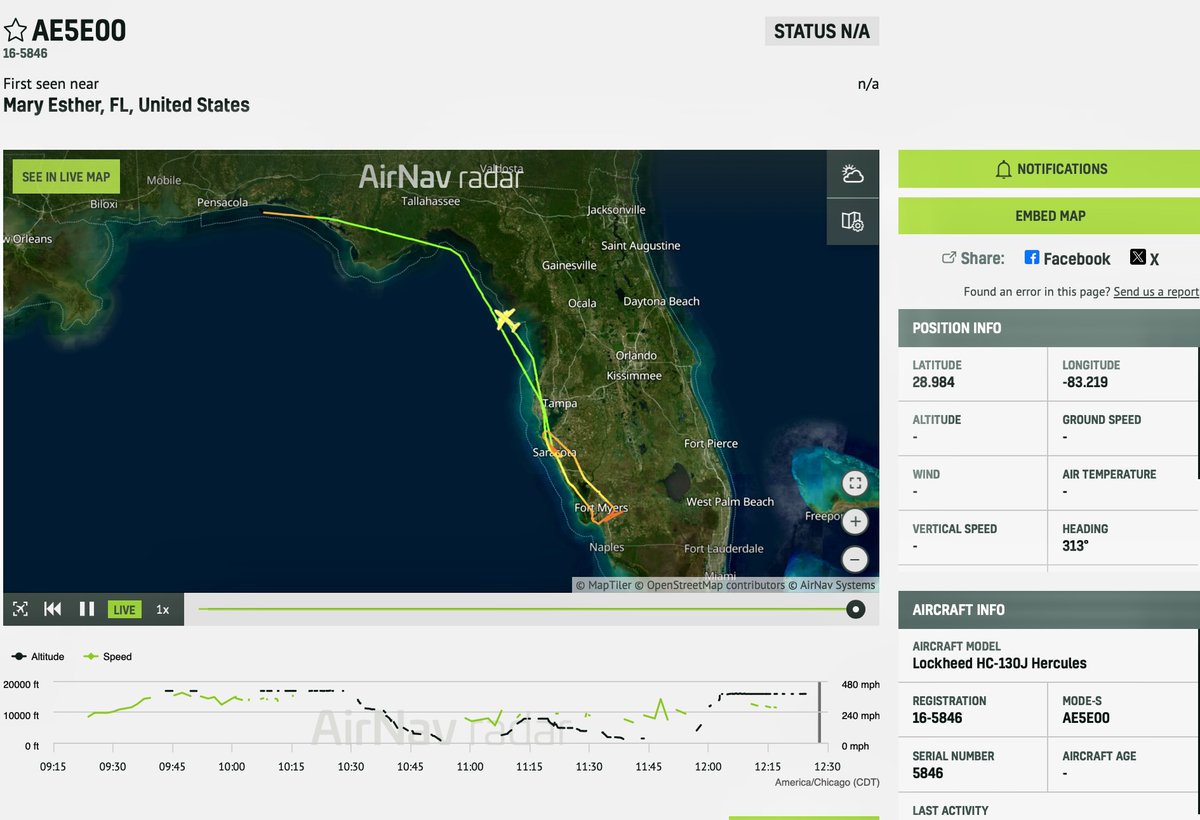1200x820 pixels.
Task: Open the NOTIFICATIONS button
Action: click(1050, 169)
